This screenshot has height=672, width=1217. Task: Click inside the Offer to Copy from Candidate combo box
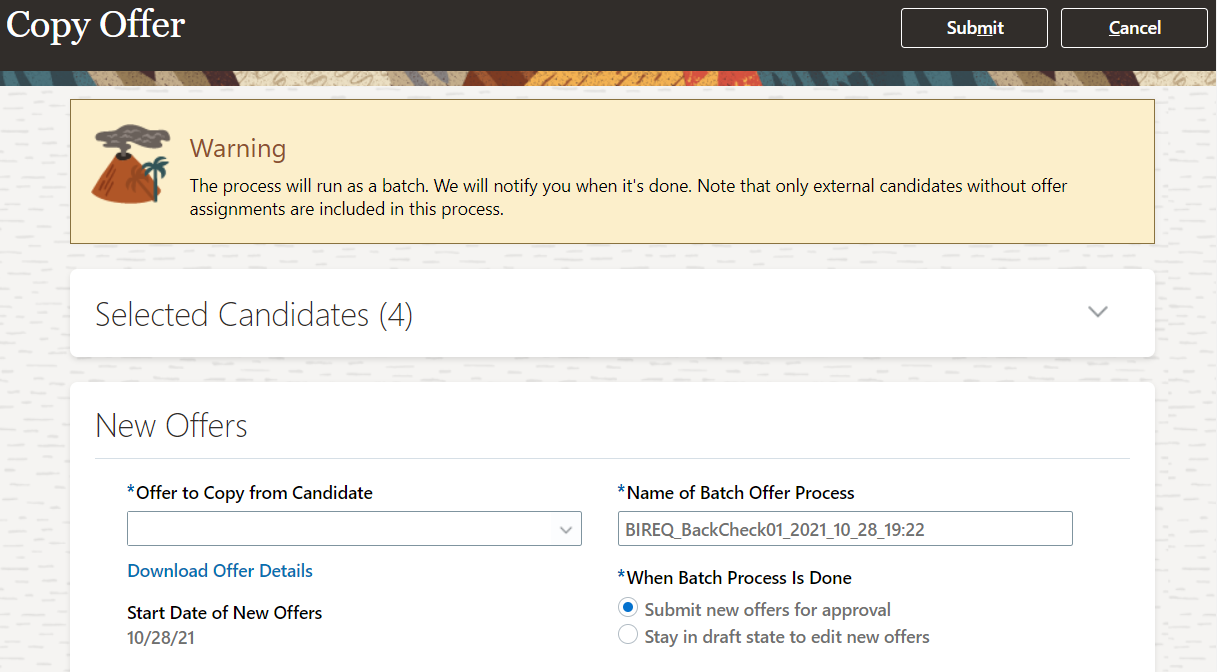tap(340, 530)
